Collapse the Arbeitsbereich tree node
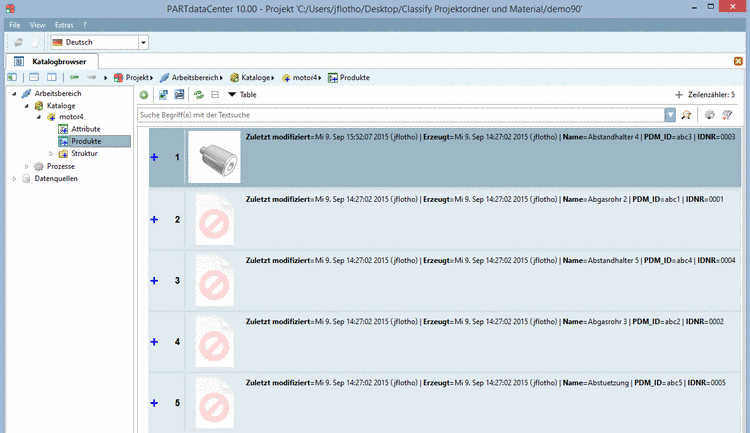 [14, 94]
